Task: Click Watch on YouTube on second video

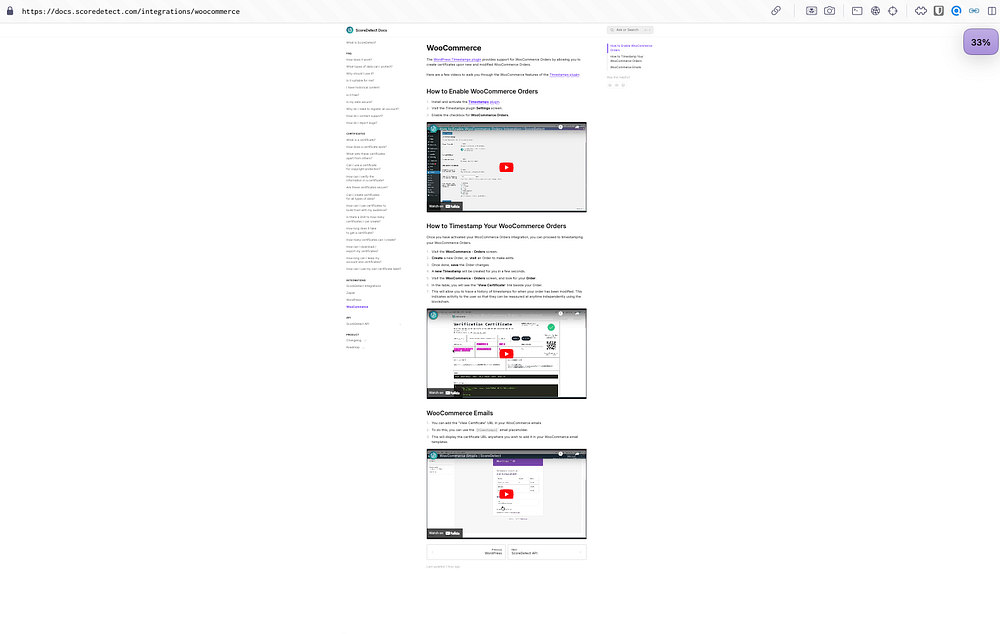Action: coord(445,392)
